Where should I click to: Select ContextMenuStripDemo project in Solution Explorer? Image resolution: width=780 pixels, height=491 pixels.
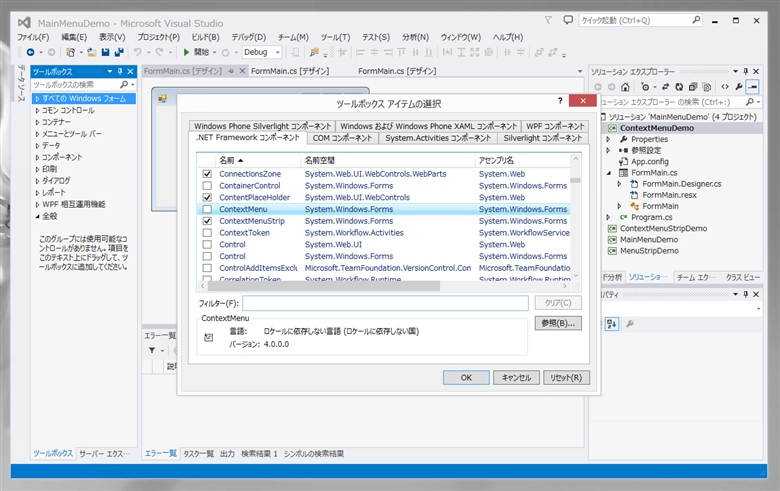click(663, 229)
